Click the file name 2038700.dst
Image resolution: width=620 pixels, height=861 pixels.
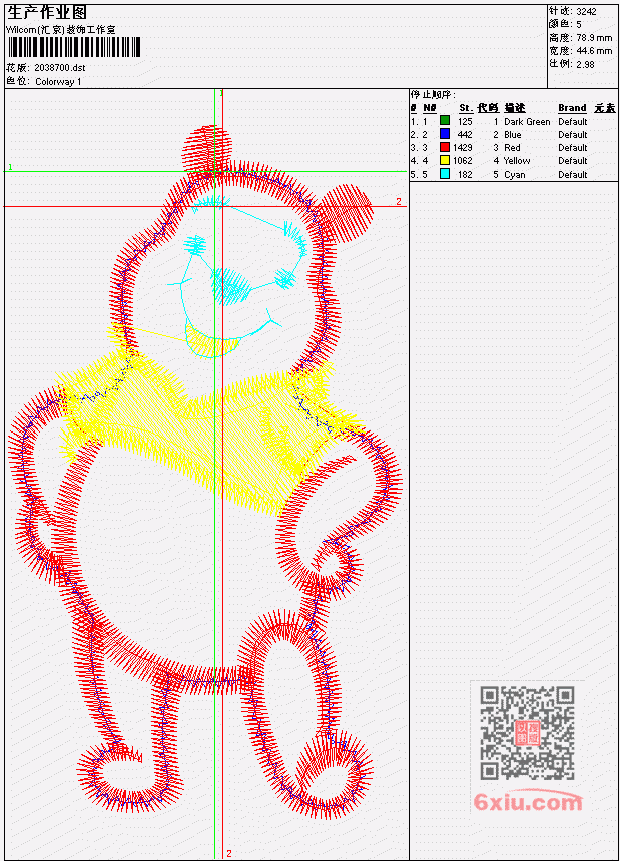pyautogui.click(x=60, y=68)
